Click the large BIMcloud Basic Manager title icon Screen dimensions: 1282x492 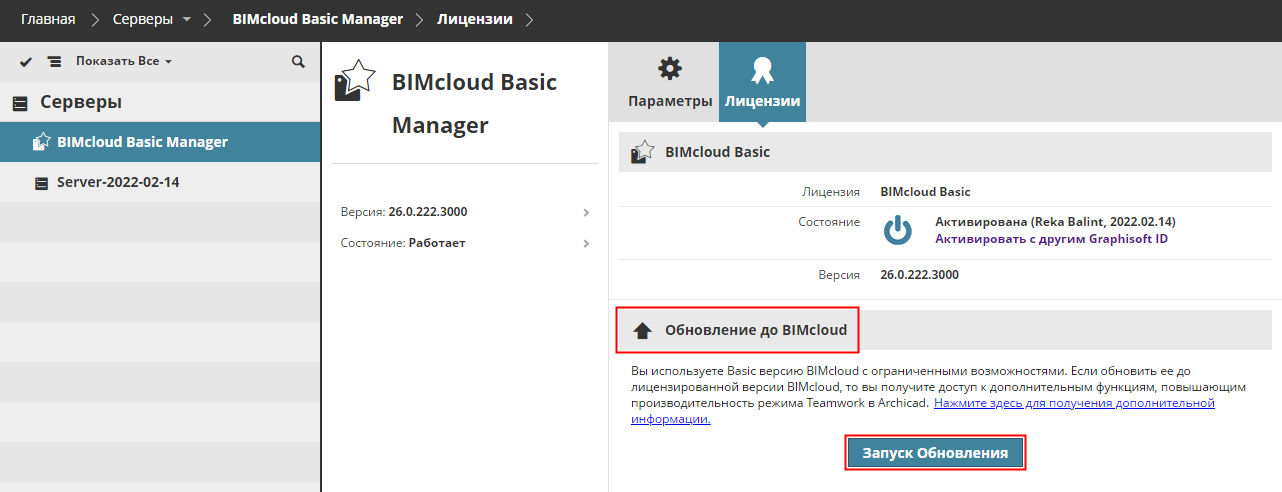(x=355, y=82)
